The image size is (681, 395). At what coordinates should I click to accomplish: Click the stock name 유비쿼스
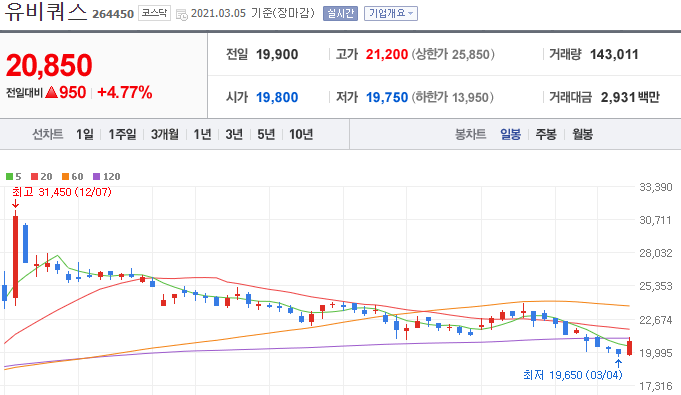pyautogui.click(x=46, y=12)
